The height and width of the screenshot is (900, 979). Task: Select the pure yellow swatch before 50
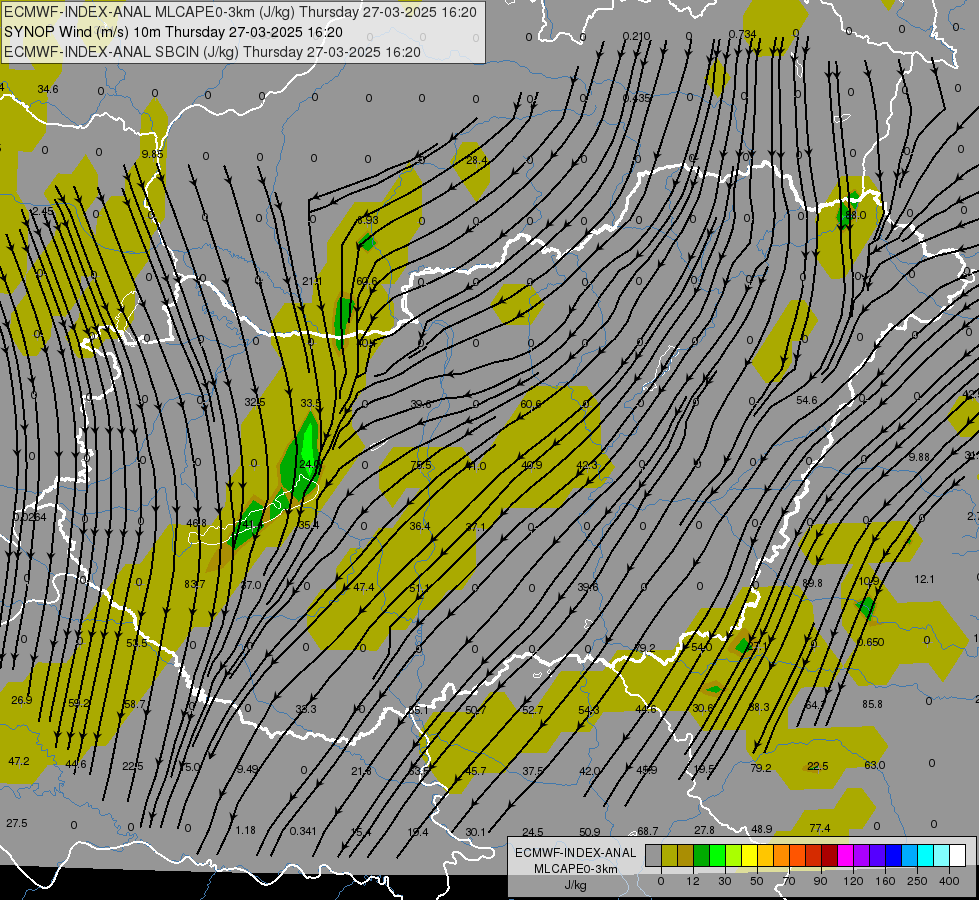[749, 856]
